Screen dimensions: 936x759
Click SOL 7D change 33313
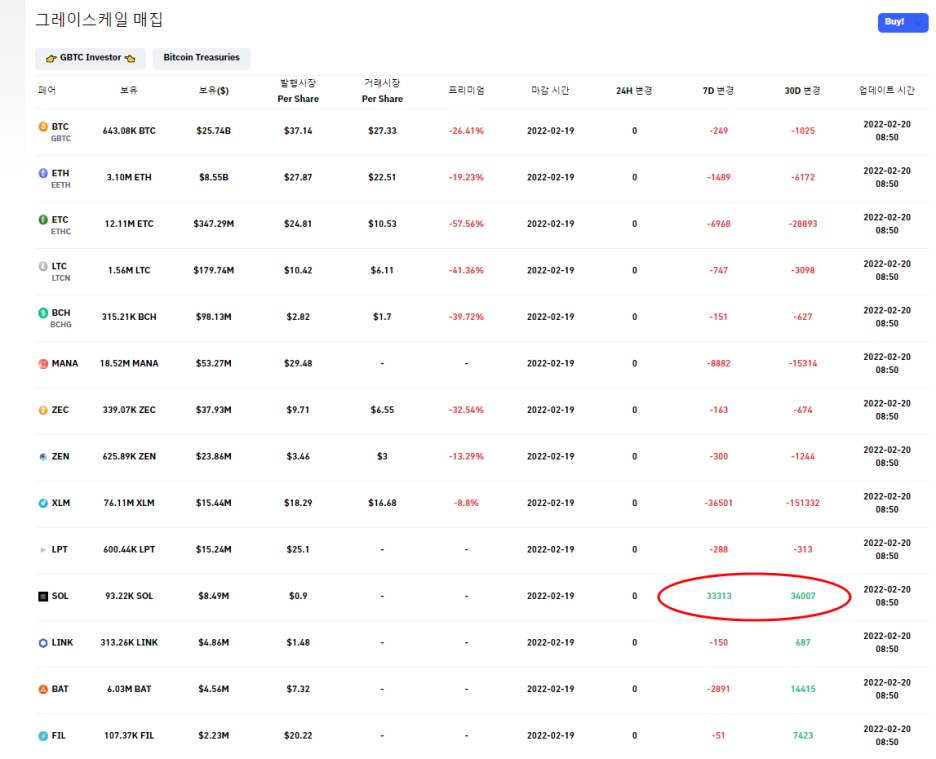(x=719, y=596)
